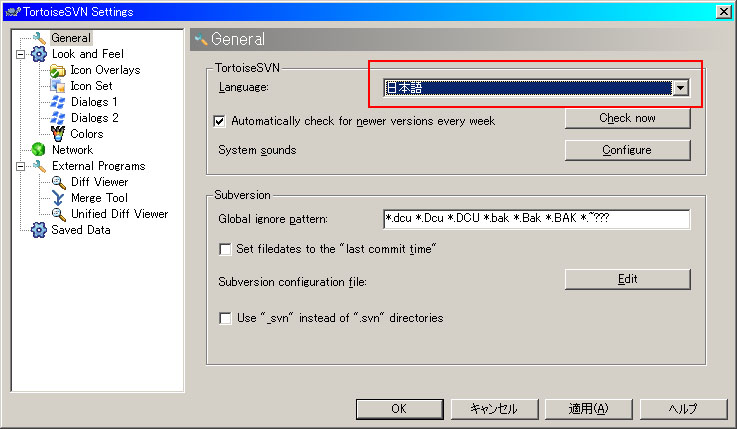Select the Icon Set tree icon
This screenshot has height=429, width=737.
(x=58, y=86)
